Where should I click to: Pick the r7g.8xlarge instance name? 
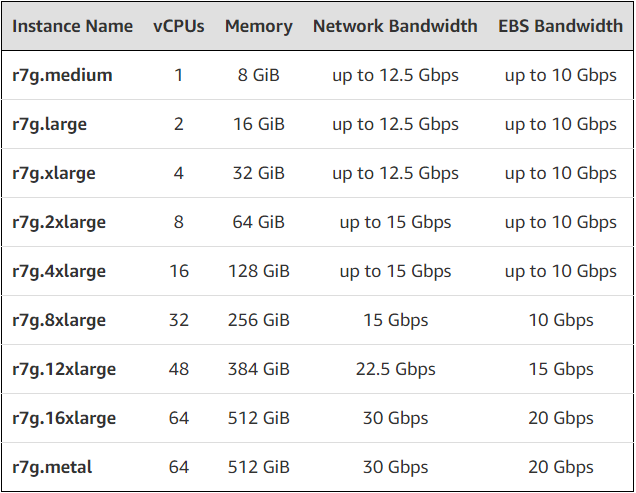[x=59, y=320]
